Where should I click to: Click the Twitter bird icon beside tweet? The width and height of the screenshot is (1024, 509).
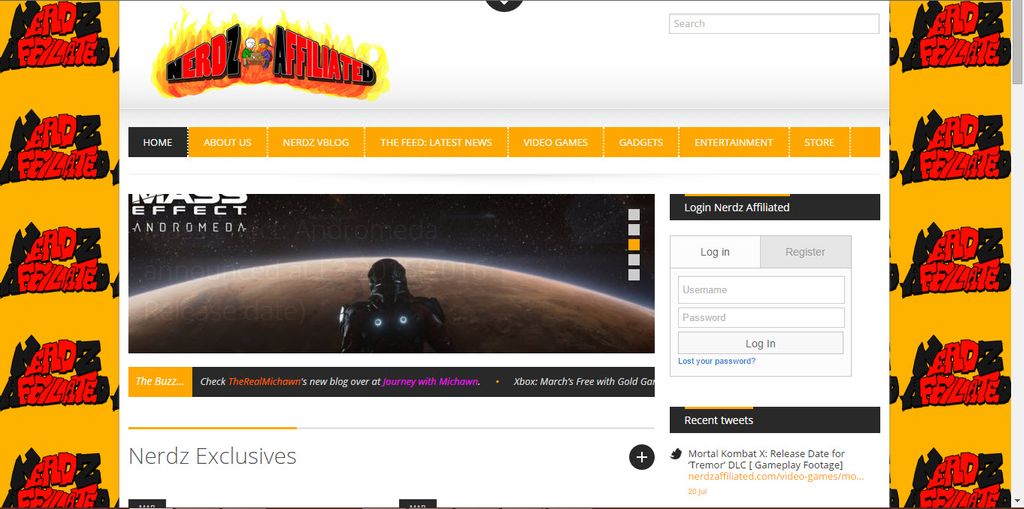677,453
